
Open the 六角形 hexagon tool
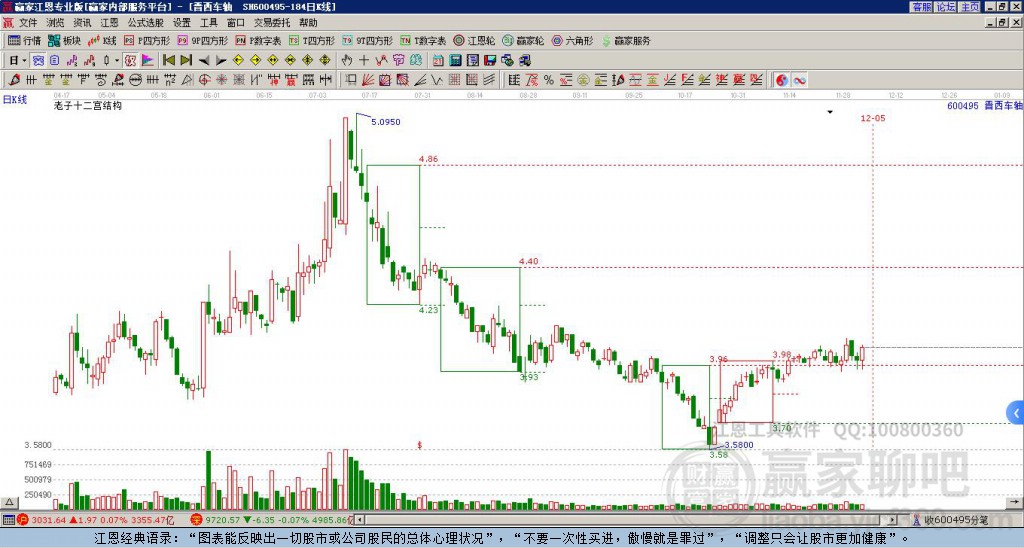(x=572, y=40)
